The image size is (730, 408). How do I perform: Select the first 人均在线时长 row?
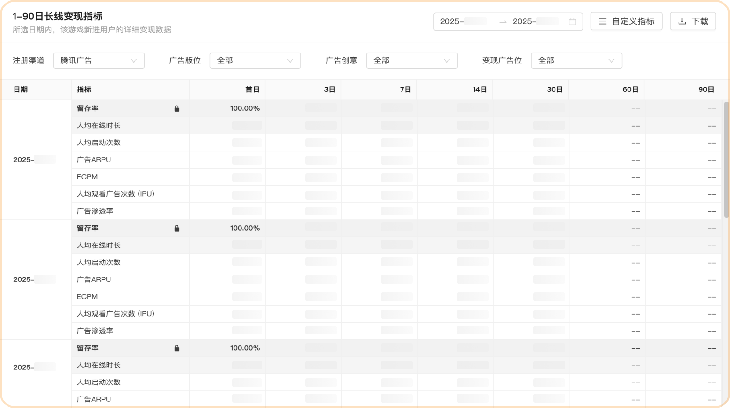(x=98, y=126)
